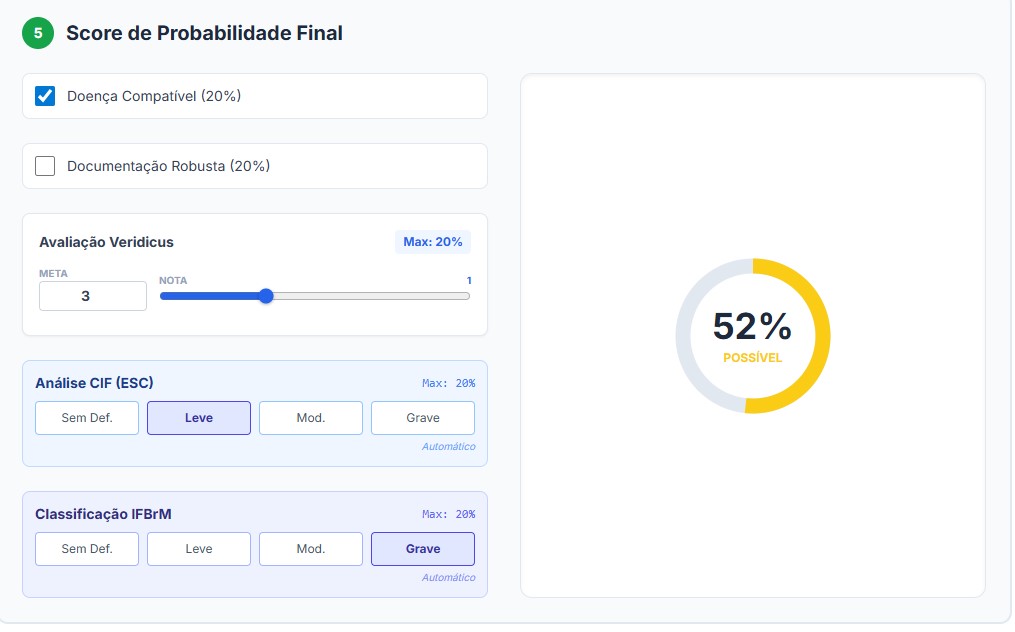
Task: Select Sem Def. under Classificação IFBrM
Action: (87, 549)
